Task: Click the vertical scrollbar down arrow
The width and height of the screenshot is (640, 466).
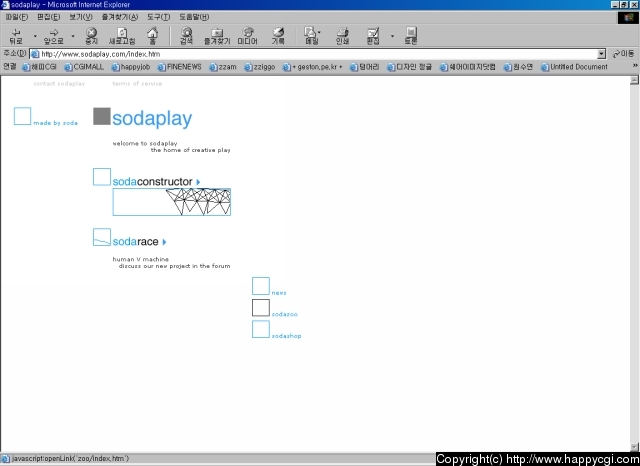Action: pos(634,447)
